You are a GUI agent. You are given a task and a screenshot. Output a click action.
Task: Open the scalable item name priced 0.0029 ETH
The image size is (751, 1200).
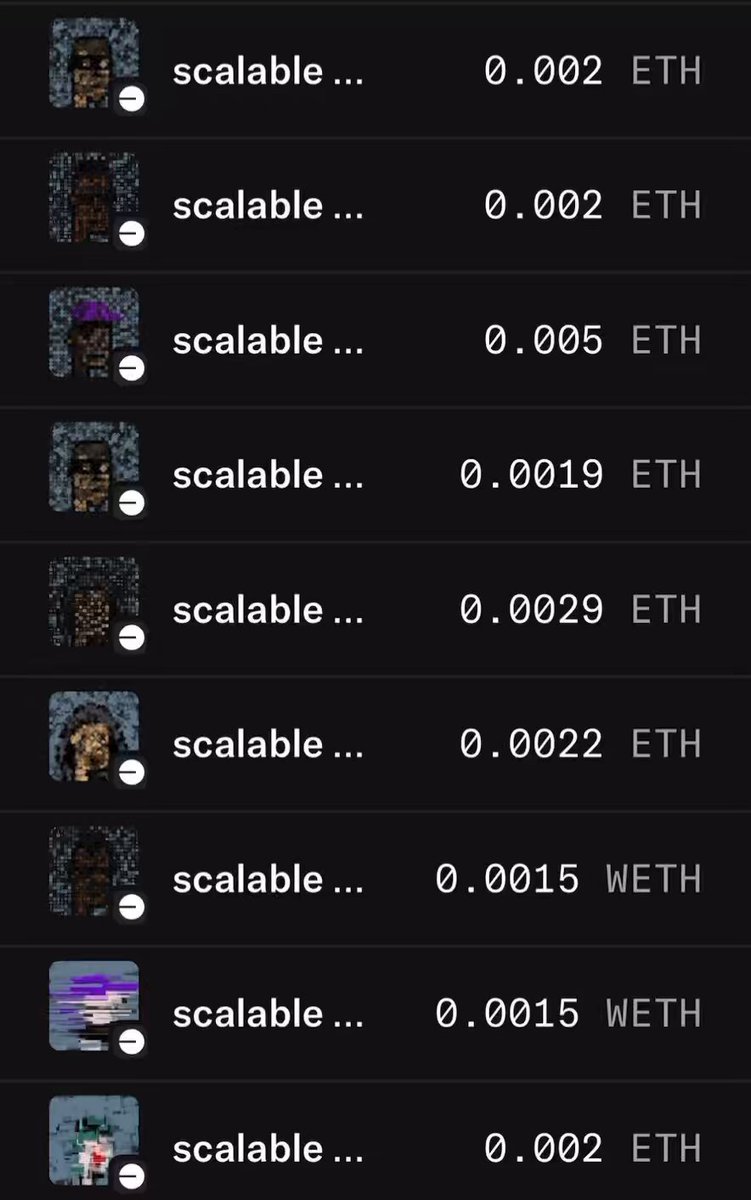pos(268,610)
